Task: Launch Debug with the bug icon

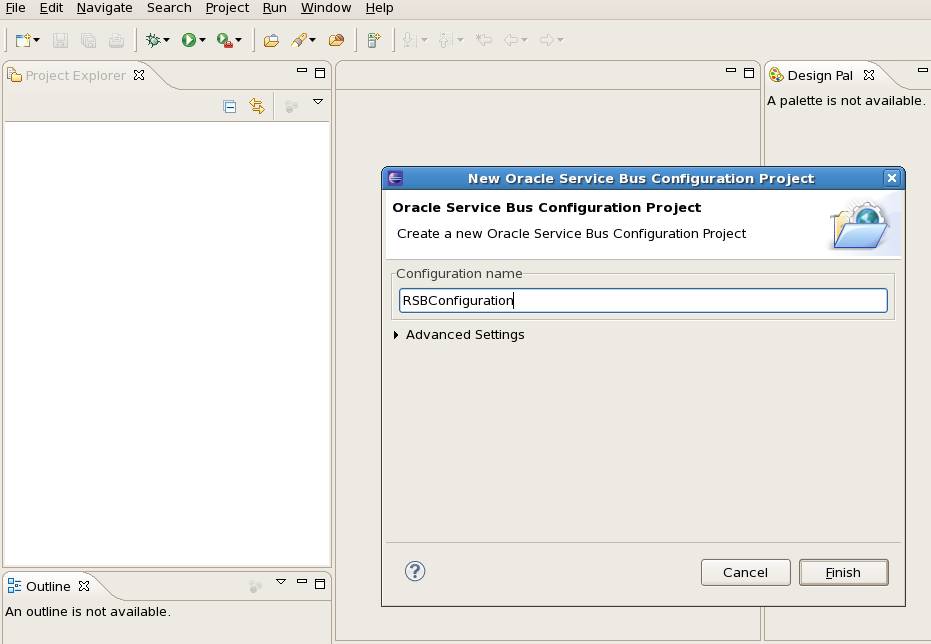Action: (153, 40)
